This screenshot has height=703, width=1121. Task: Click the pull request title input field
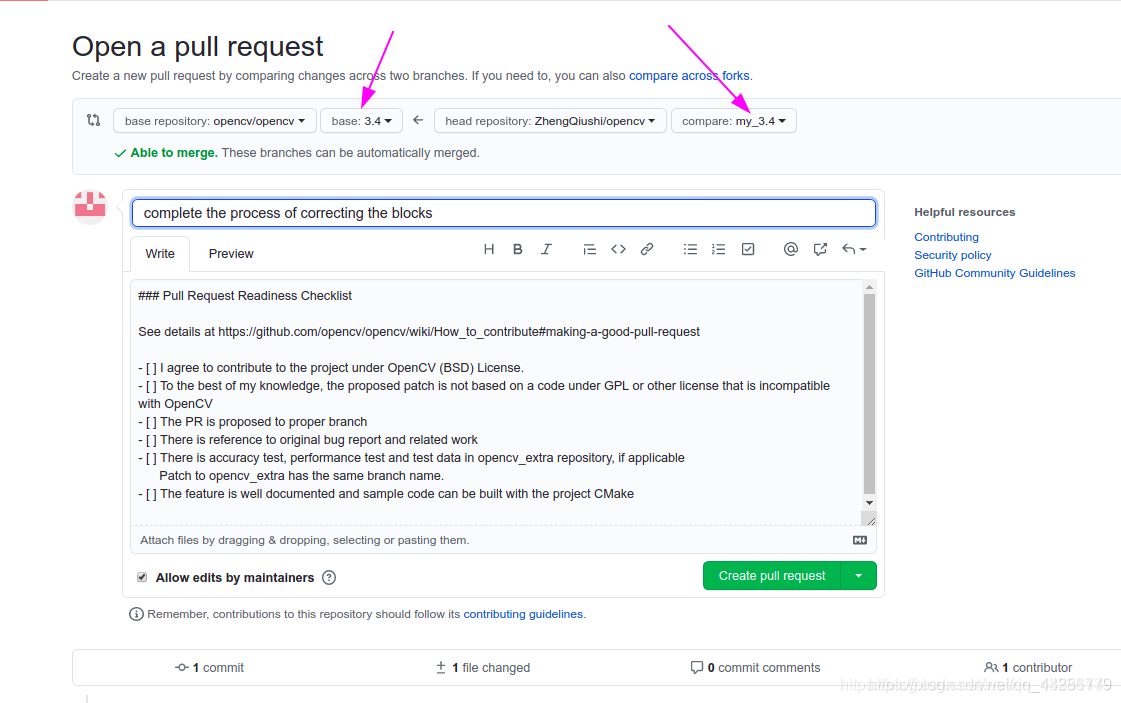tap(503, 213)
